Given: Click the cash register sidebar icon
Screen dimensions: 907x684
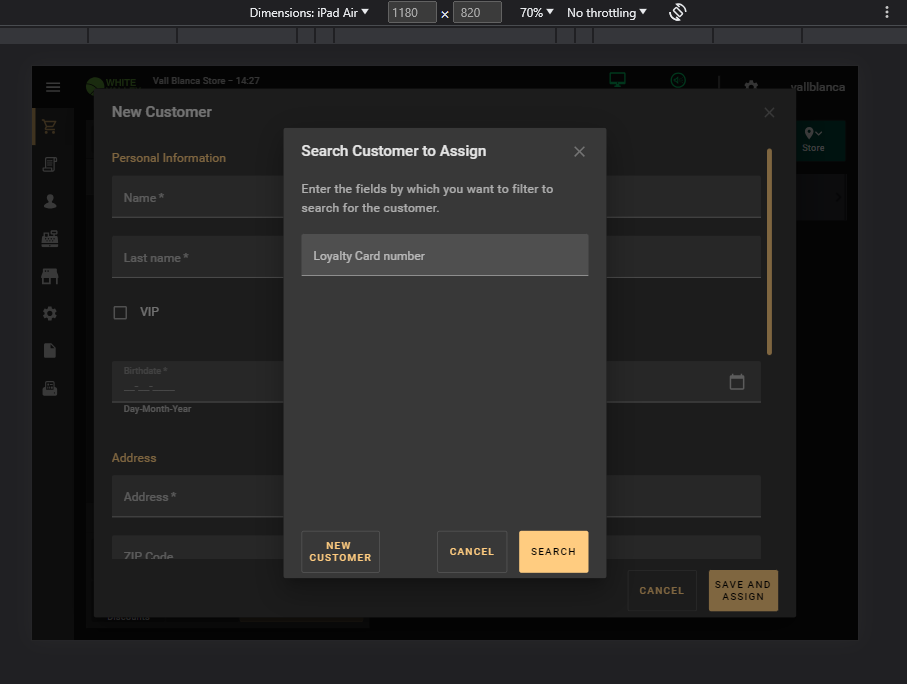Looking at the screenshot, I should pyautogui.click(x=49, y=239).
